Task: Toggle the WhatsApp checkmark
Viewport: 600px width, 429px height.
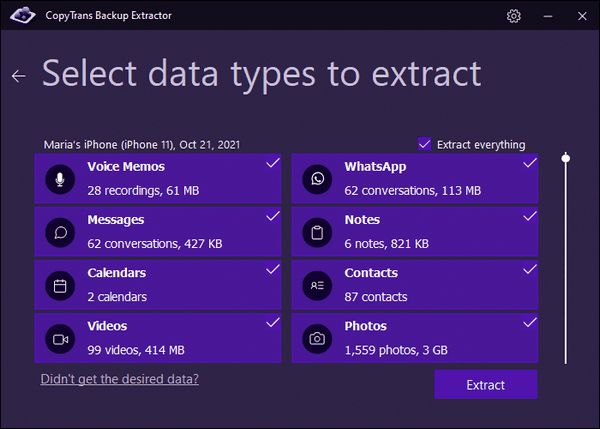Action: tap(530, 163)
